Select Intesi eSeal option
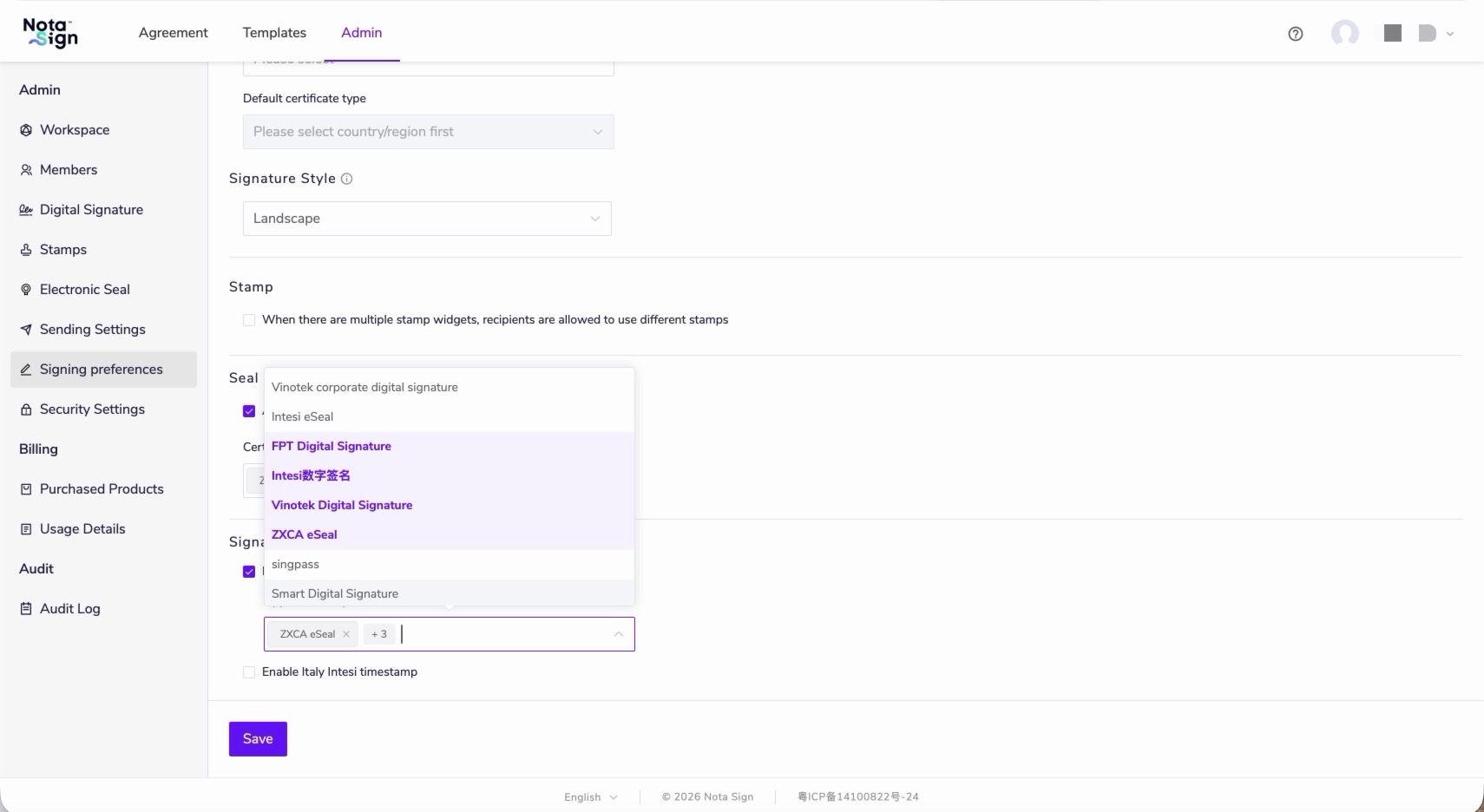Image resolution: width=1484 pixels, height=812 pixels. [450, 417]
